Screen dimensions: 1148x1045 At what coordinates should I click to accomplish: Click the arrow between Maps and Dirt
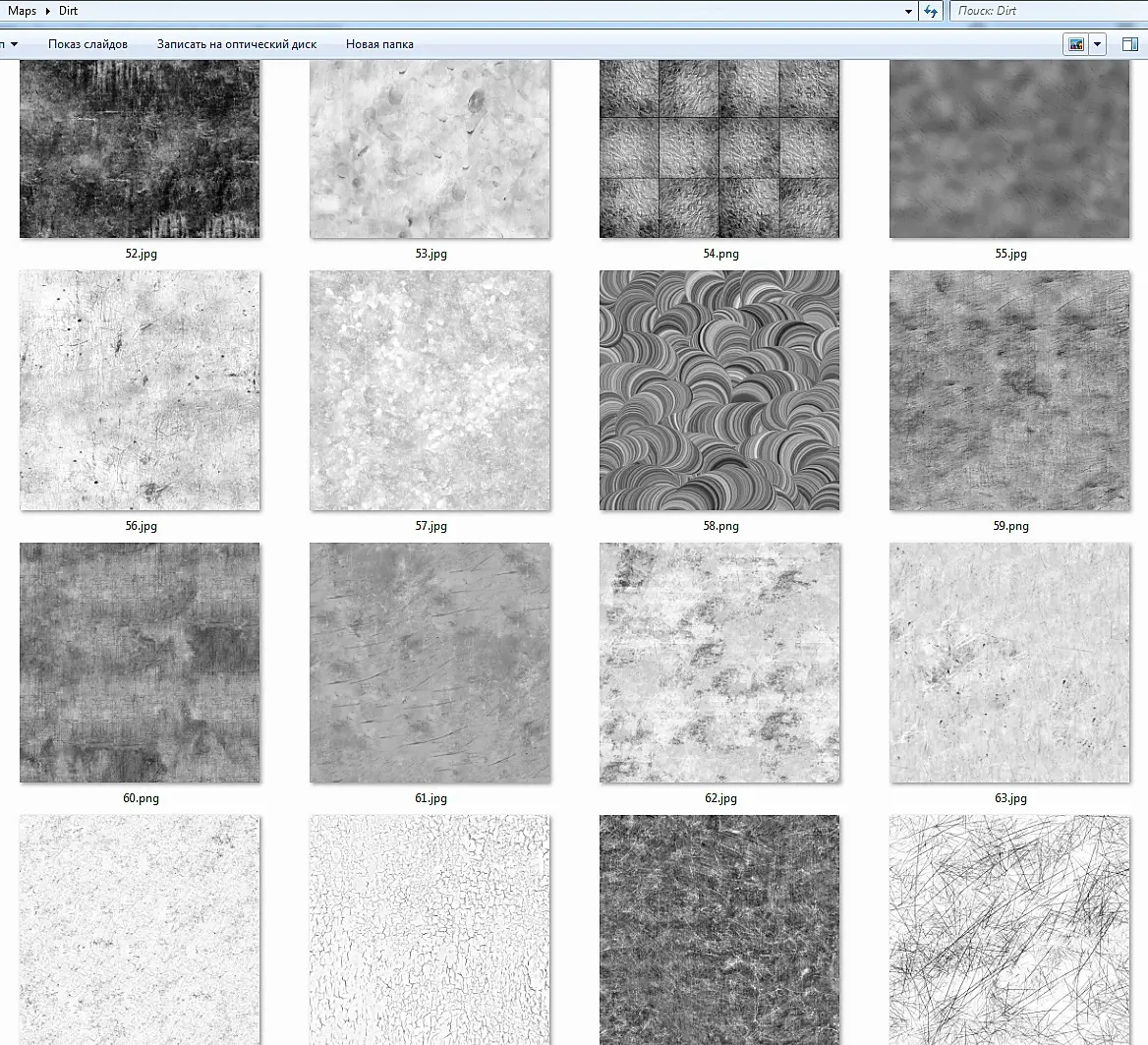pos(47,11)
